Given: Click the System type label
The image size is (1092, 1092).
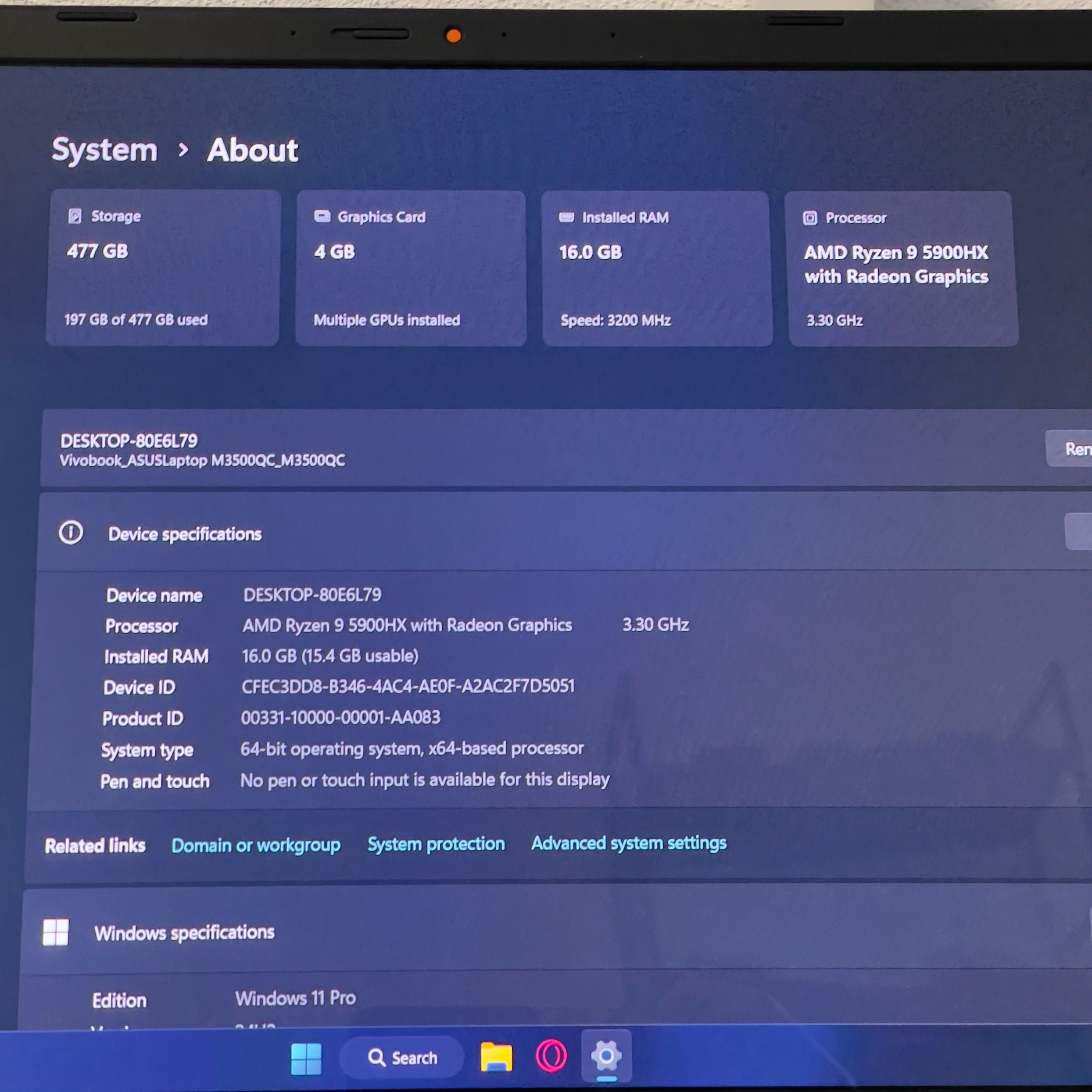Looking at the screenshot, I should tap(147, 750).
